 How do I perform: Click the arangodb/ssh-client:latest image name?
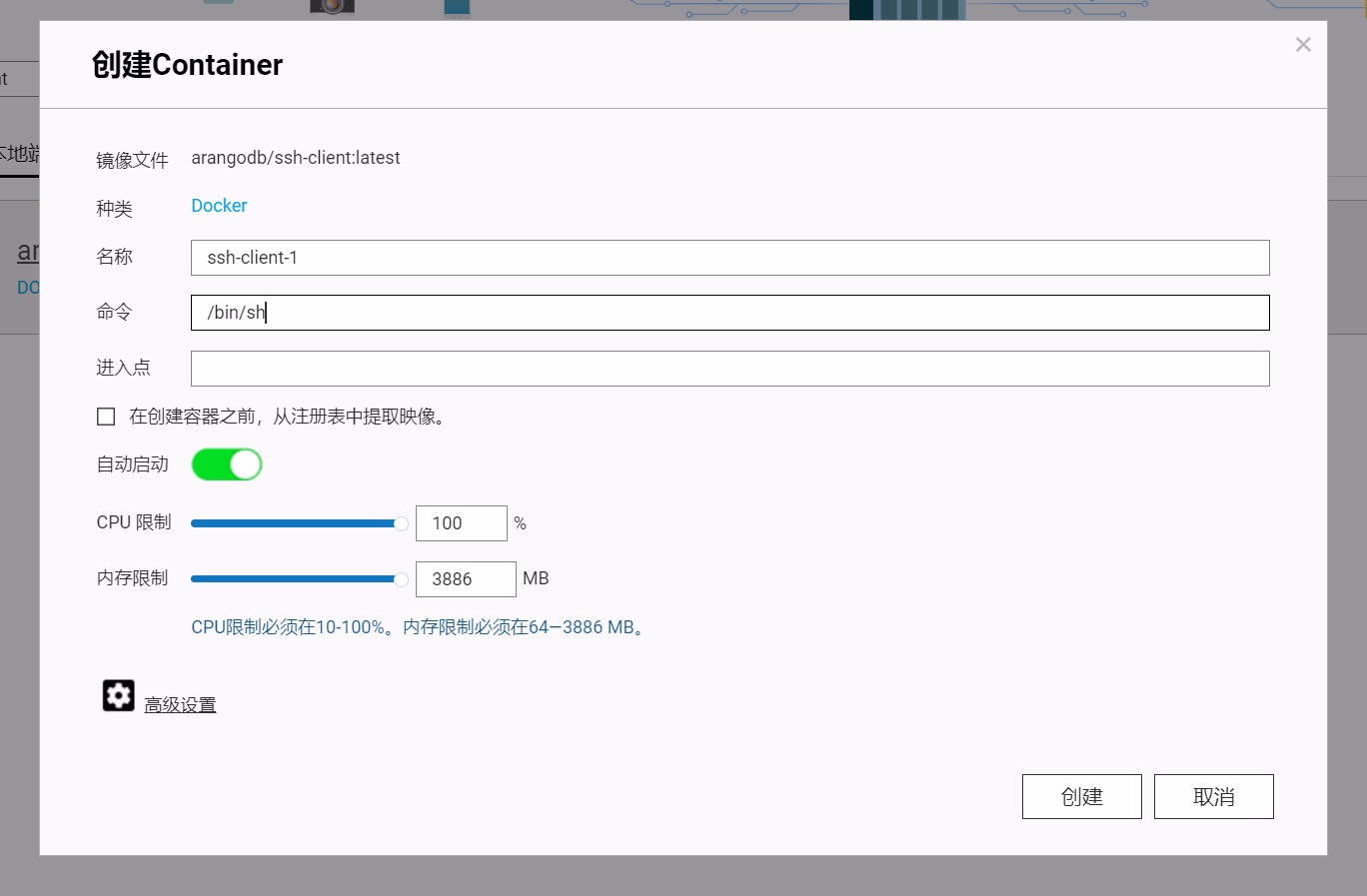point(296,158)
